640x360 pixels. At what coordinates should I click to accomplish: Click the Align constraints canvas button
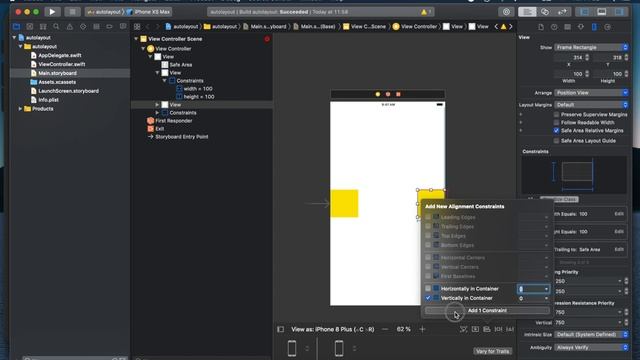[487, 329]
